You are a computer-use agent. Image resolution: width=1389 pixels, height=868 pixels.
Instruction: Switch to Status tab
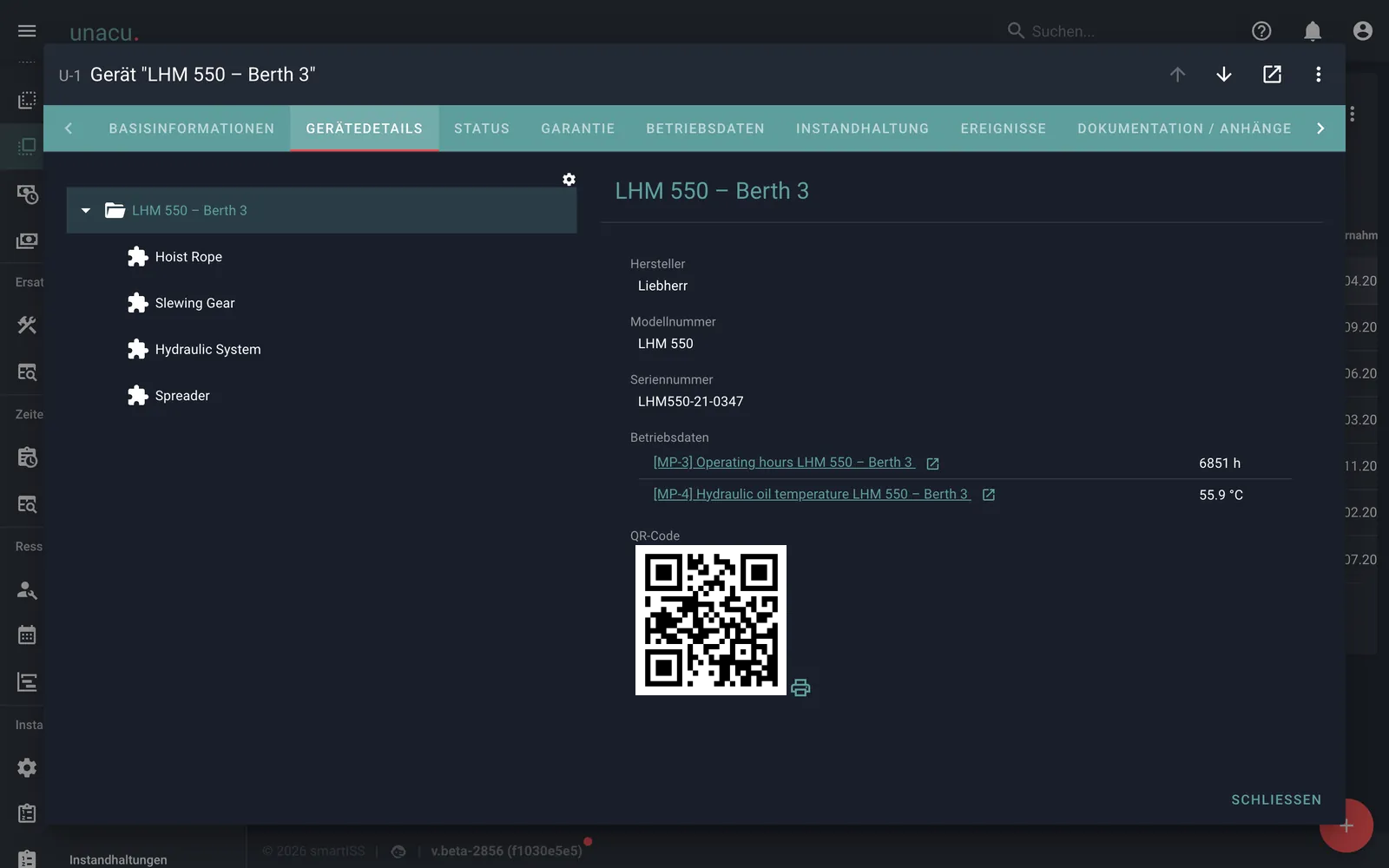482,128
